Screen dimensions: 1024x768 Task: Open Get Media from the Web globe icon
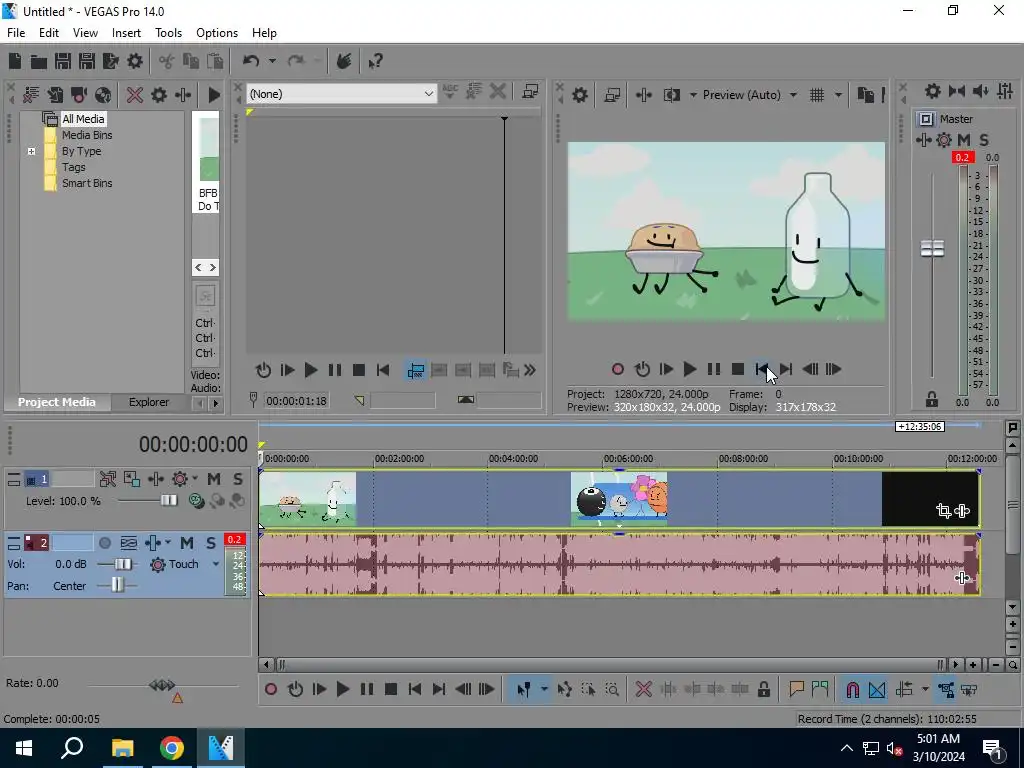[x=103, y=95]
